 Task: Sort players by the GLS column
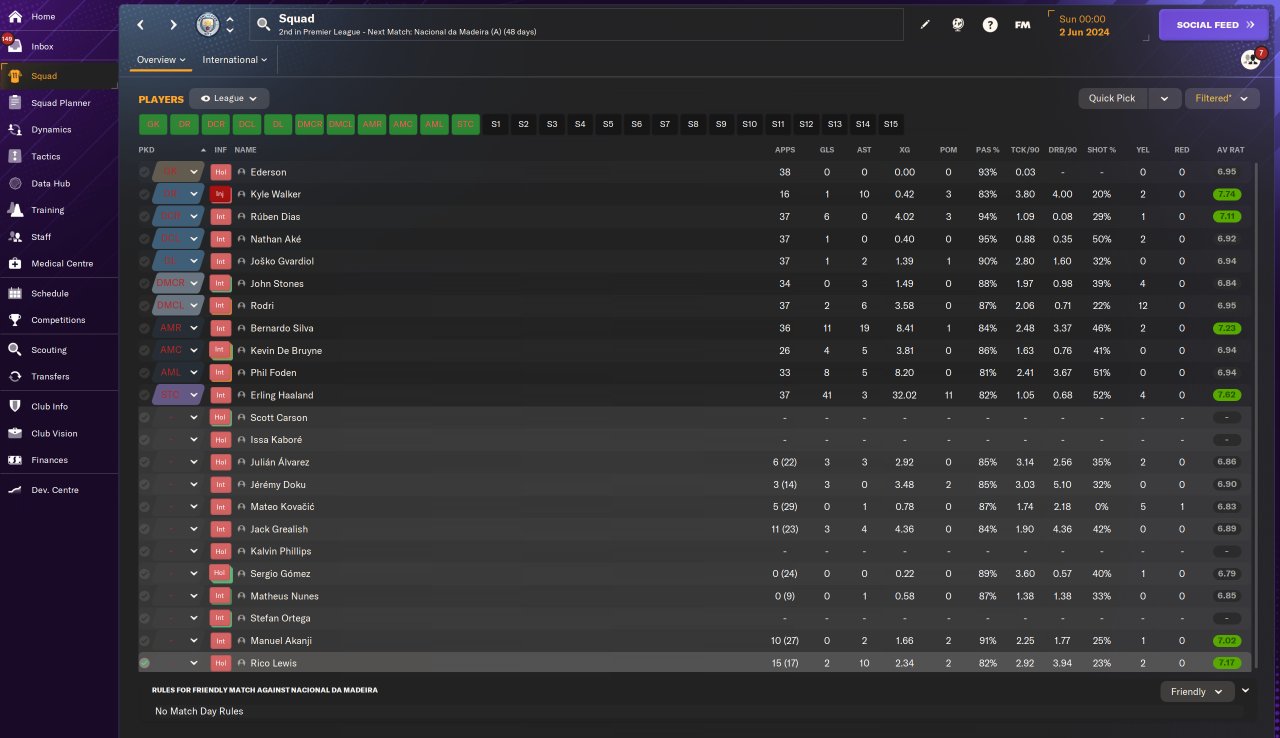826,150
